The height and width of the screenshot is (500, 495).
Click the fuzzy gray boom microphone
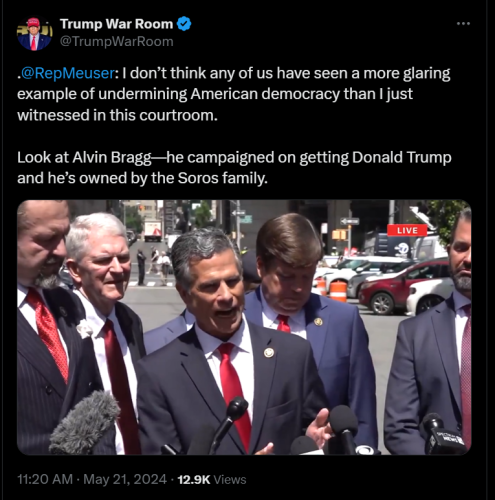[84, 423]
